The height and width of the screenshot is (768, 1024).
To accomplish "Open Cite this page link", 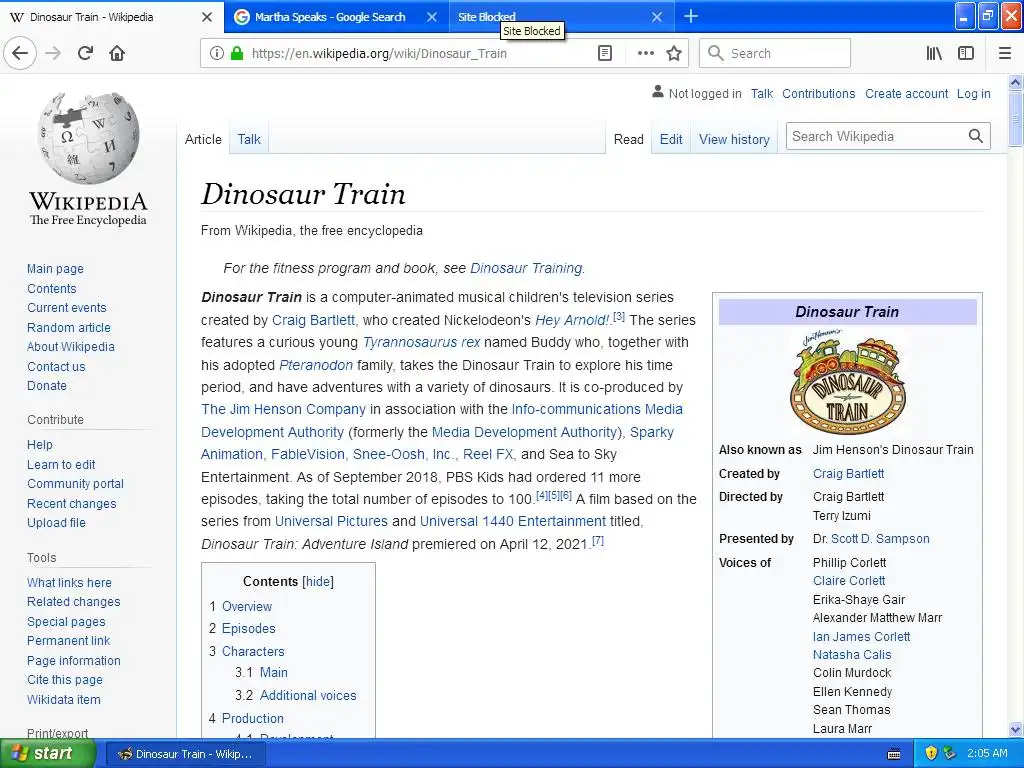I will 65,680.
